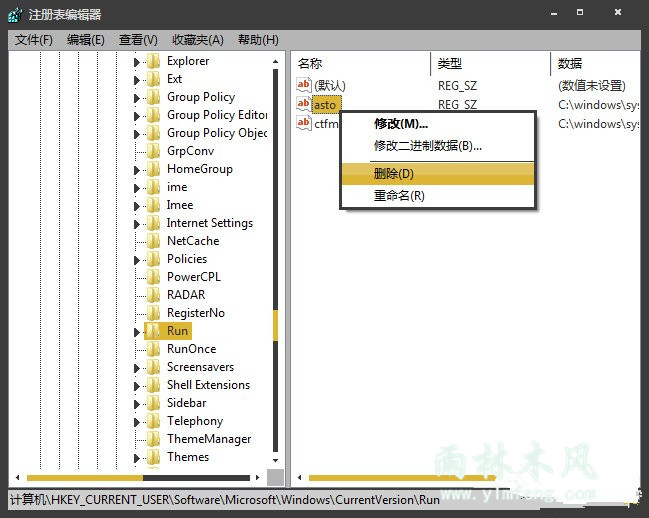Click the Explorer folder icon
Image resolution: width=649 pixels, height=518 pixels.
pyautogui.click(x=154, y=61)
